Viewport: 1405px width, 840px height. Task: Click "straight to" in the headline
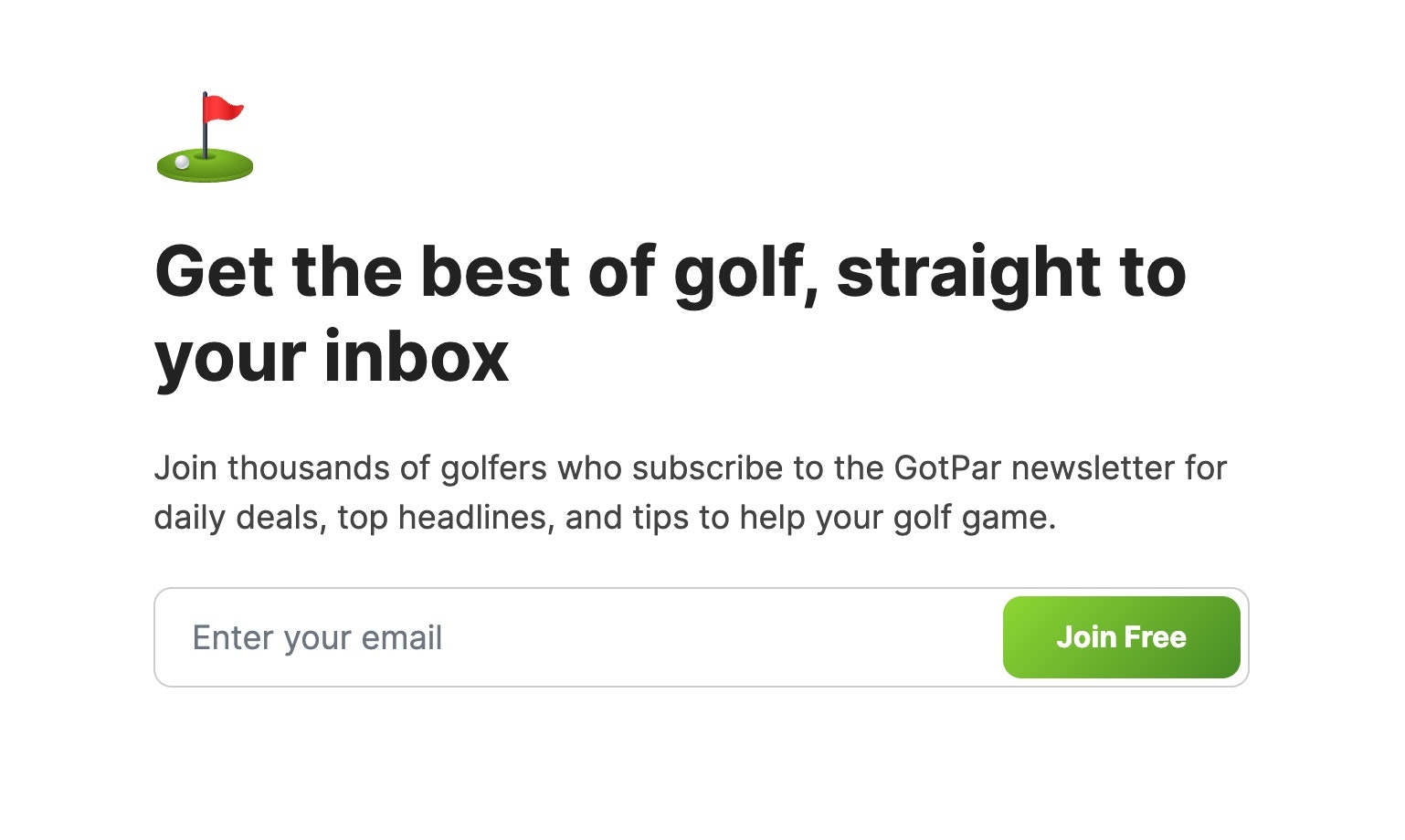(x=1010, y=272)
